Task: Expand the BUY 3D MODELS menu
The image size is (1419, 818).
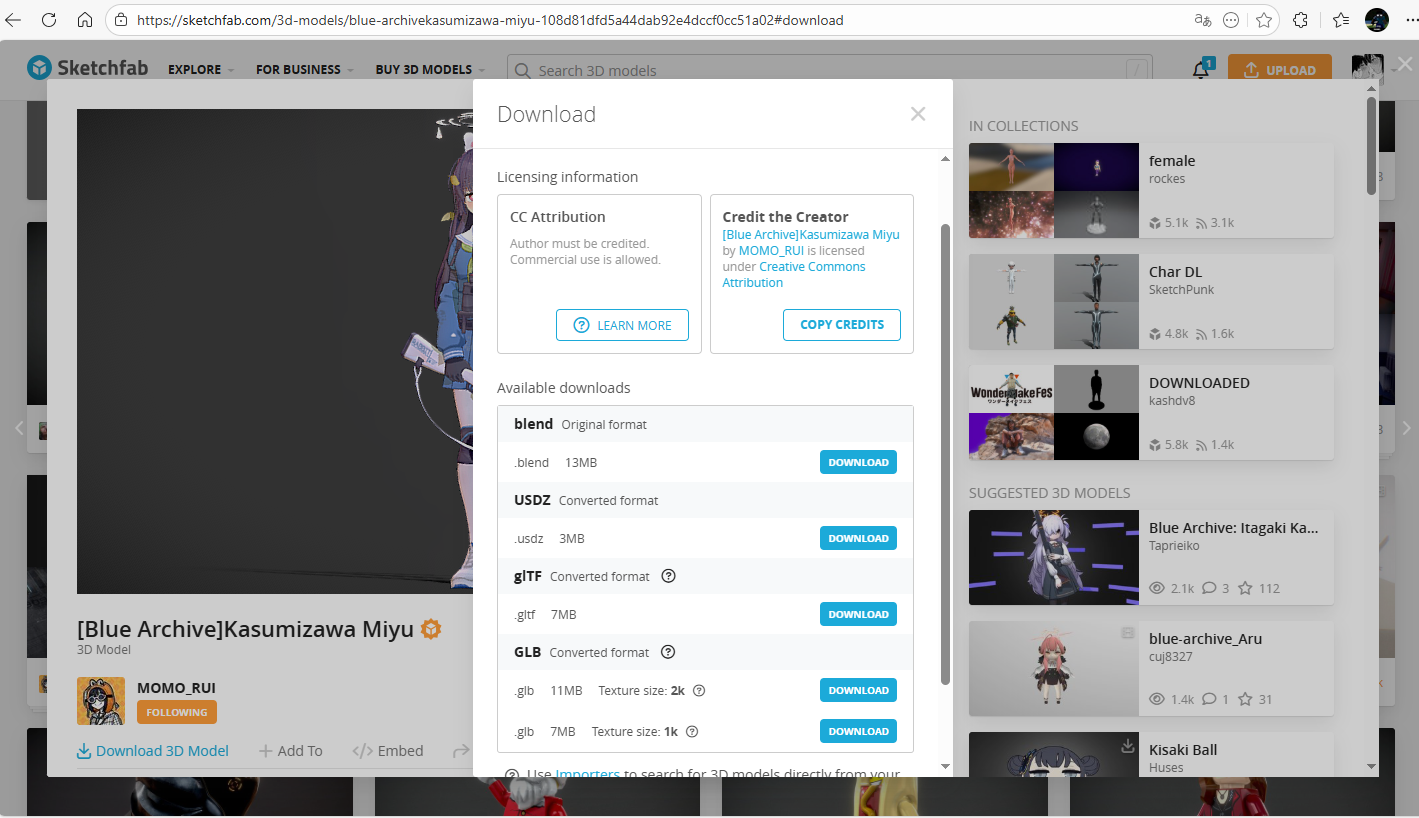Action: click(431, 70)
